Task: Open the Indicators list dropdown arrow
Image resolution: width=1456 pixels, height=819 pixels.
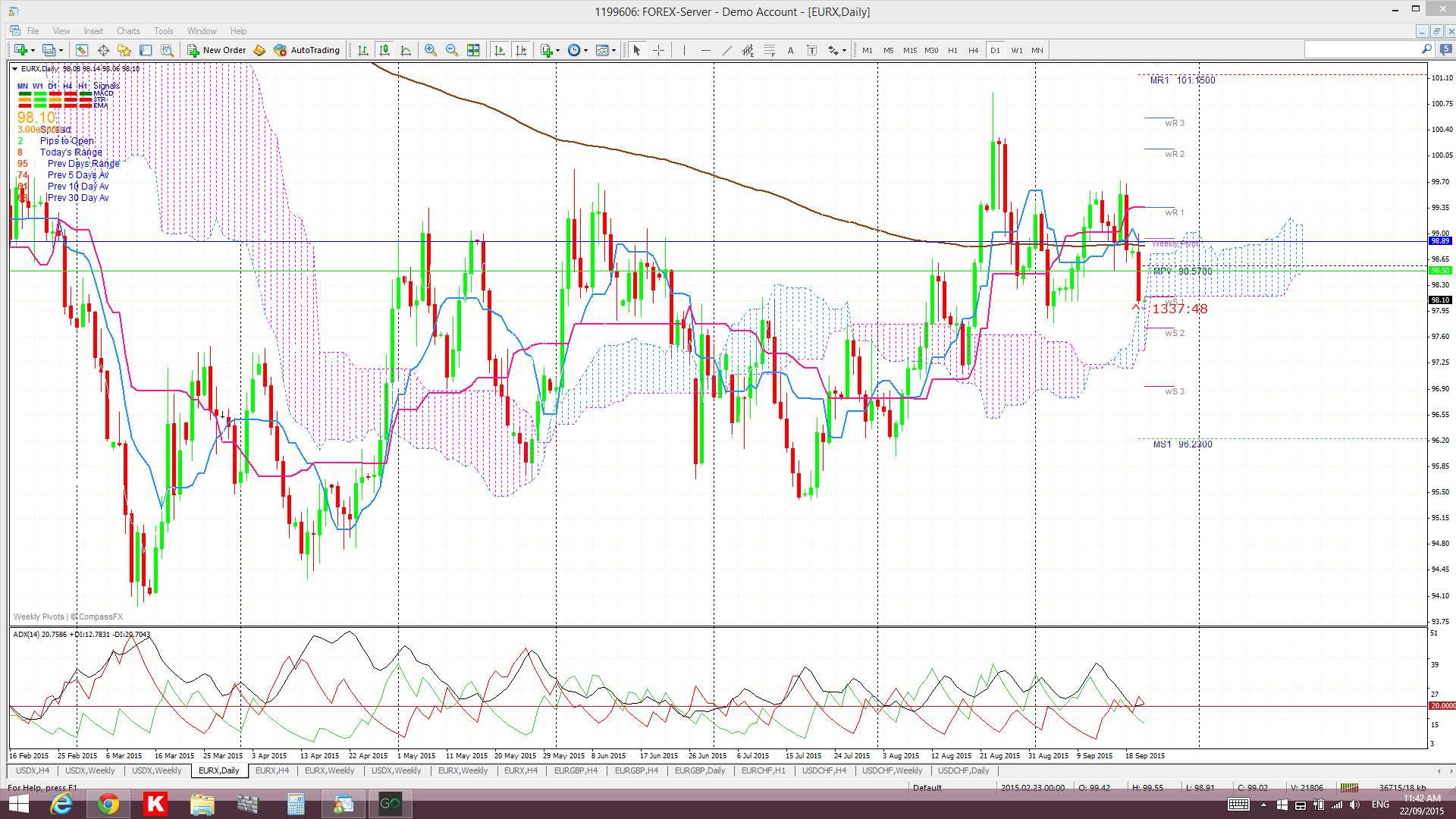Action: [557, 51]
